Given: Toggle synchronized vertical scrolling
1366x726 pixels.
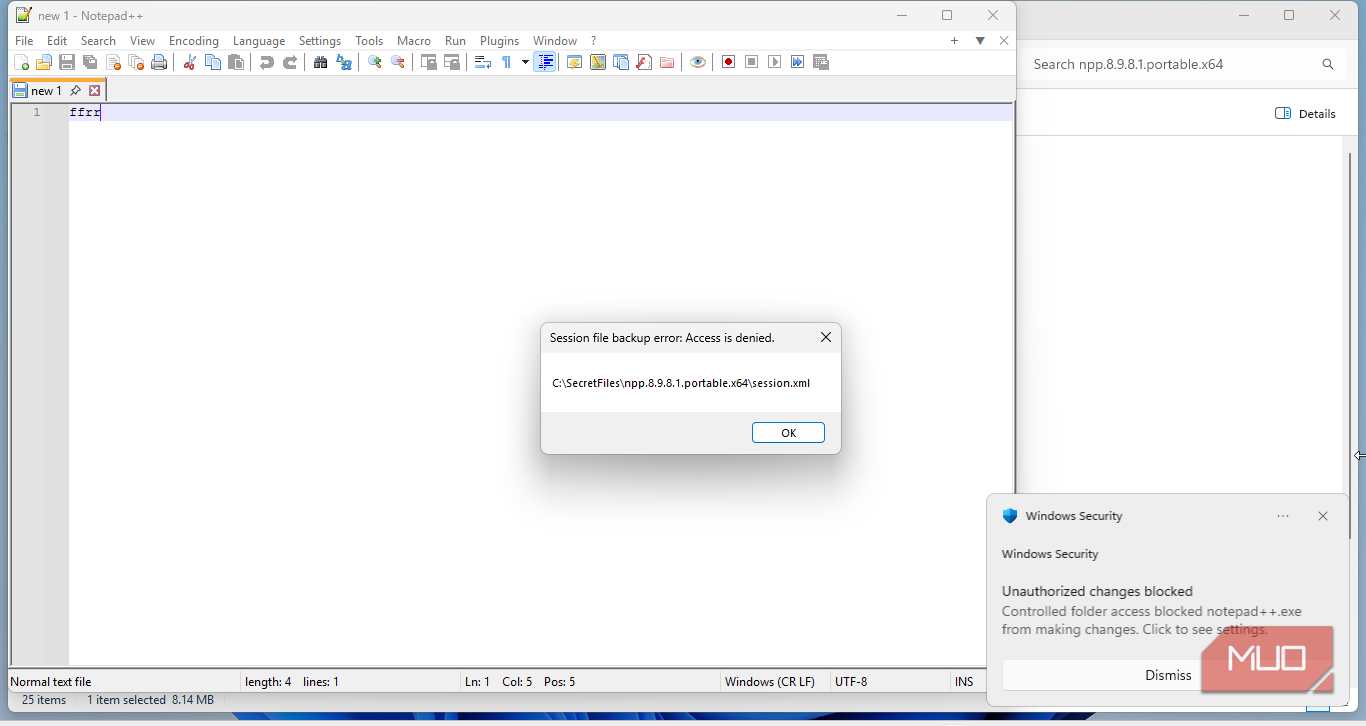Looking at the screenshot, I should (428, 62).
